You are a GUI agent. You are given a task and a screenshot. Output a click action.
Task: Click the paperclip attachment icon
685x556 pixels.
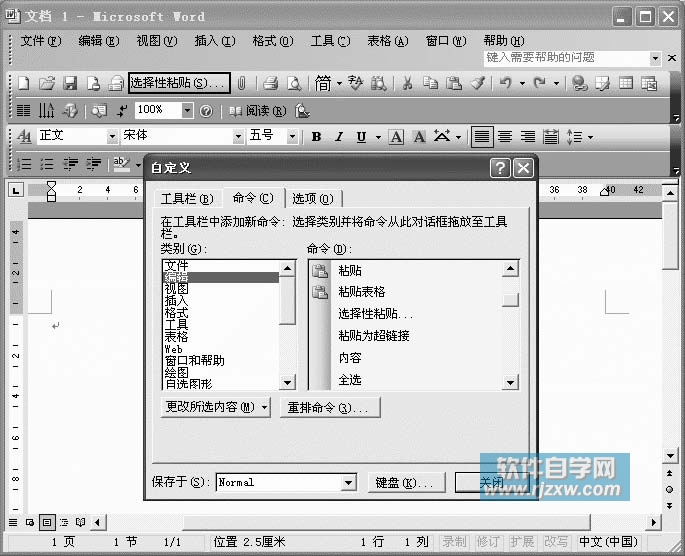click(242, 83)
